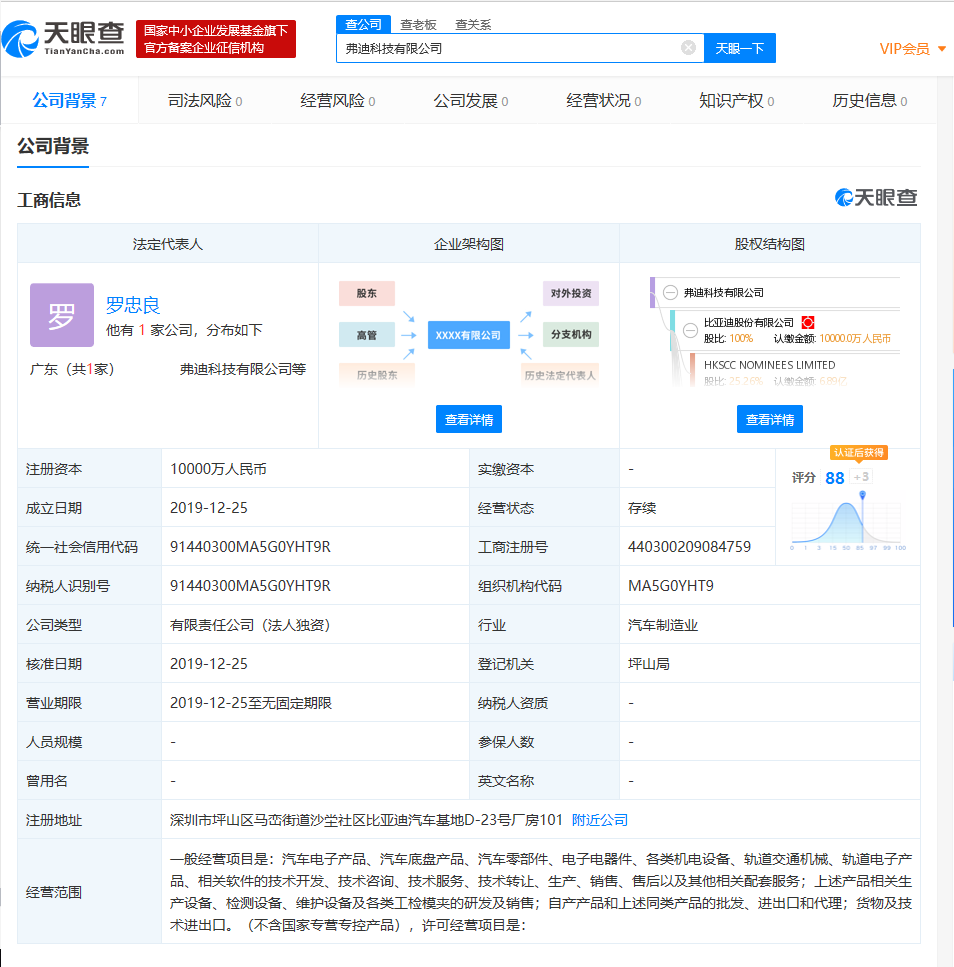Viewport: 954px width, 967px height.
Task: Open the 公司发展 tab
Action: 471,101
